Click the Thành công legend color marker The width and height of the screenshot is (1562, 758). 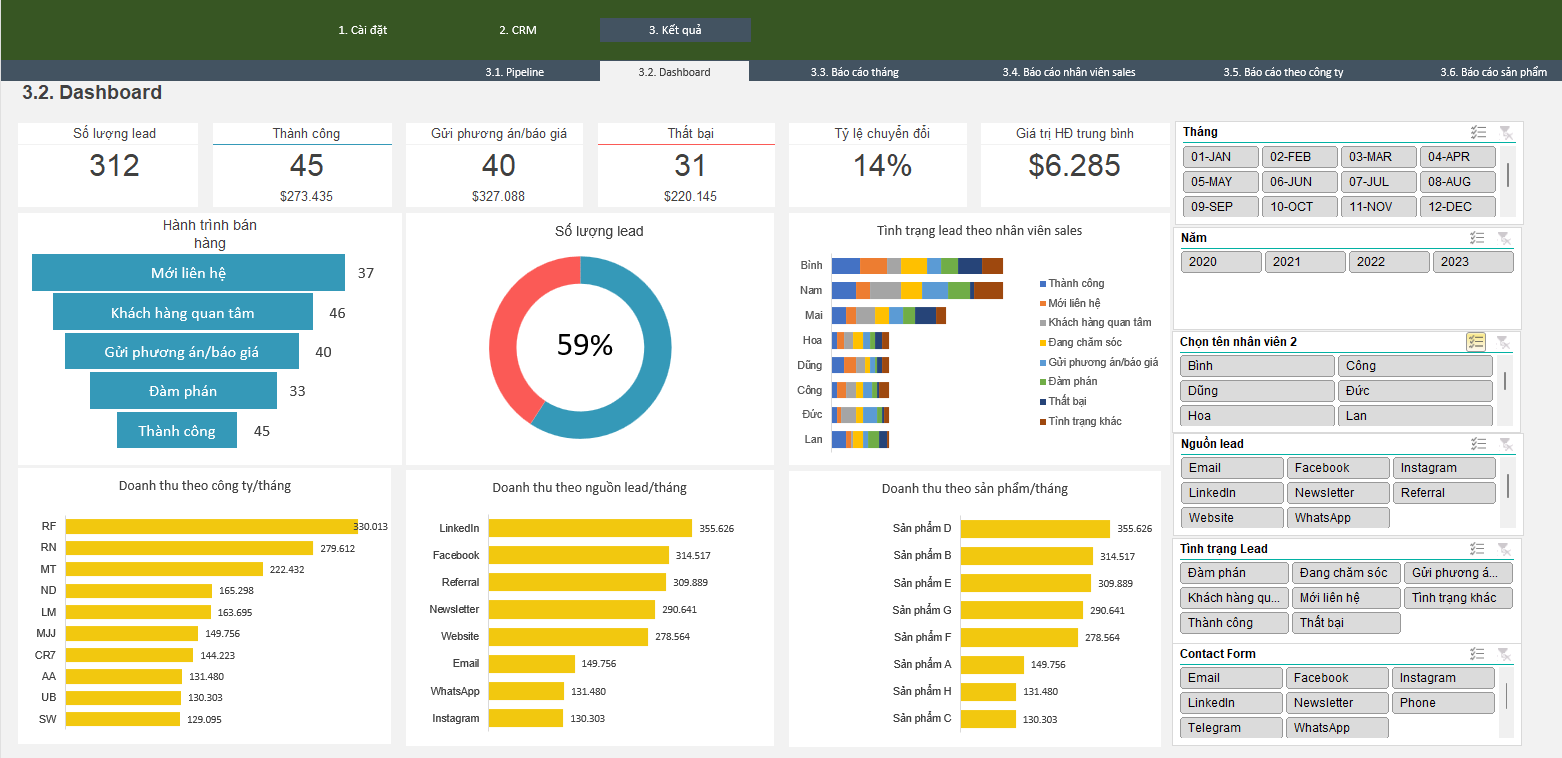tap(1043, 284)
